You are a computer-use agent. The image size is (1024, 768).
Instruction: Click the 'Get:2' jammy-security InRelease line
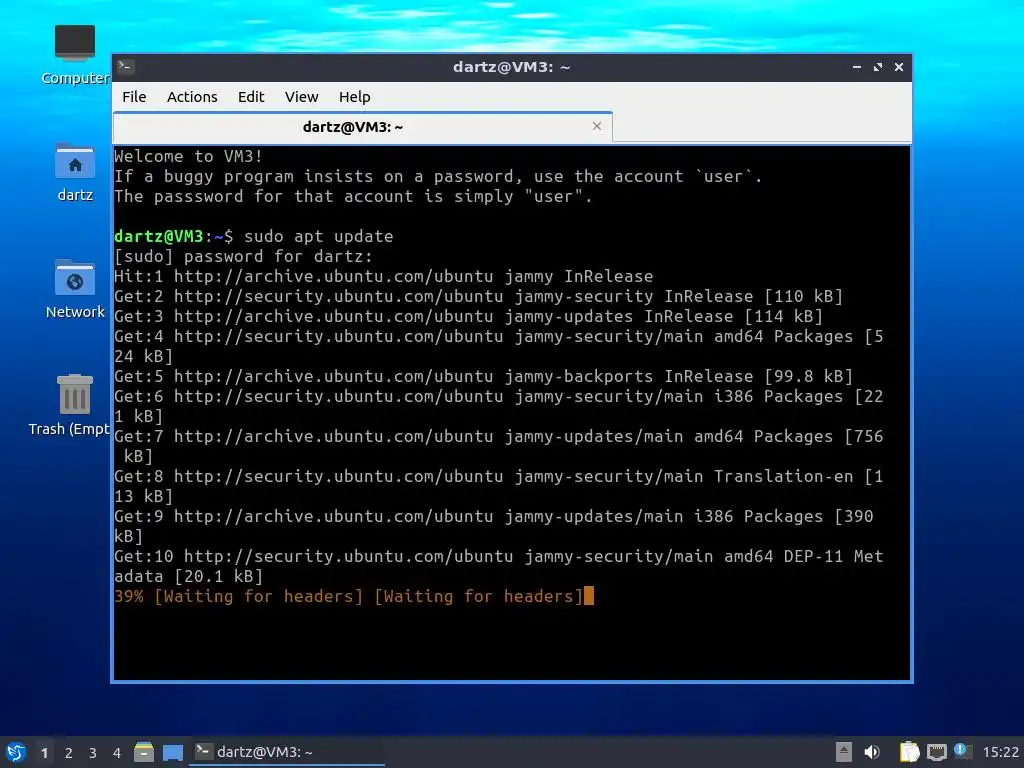tap(479, 296)
